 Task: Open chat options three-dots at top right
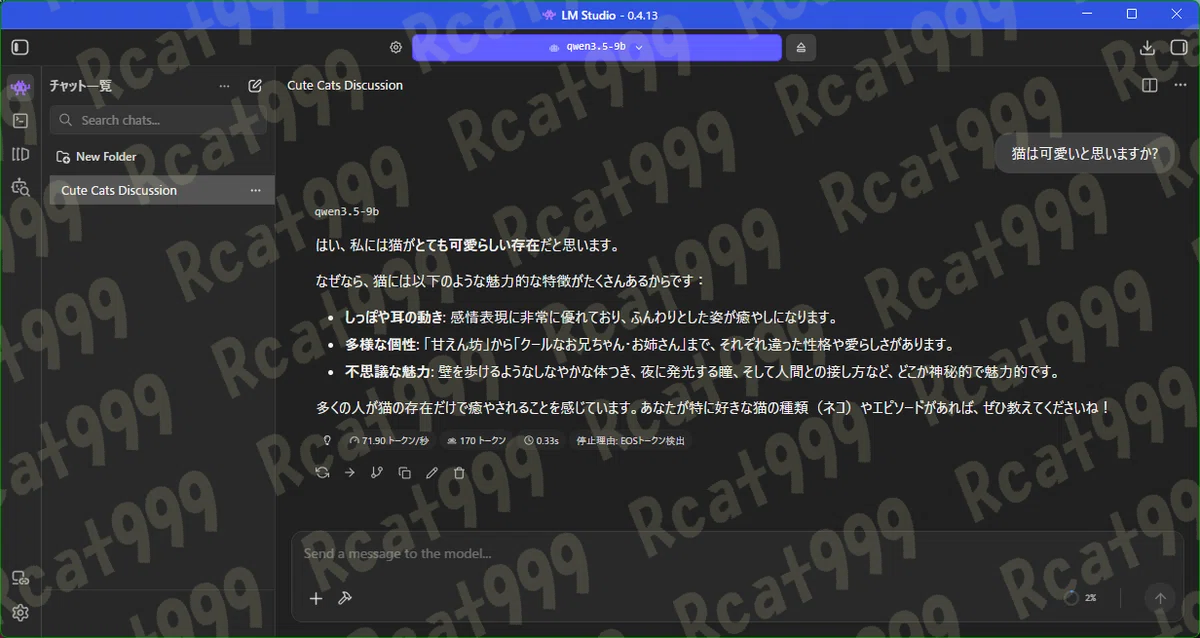coord(1178,86)
